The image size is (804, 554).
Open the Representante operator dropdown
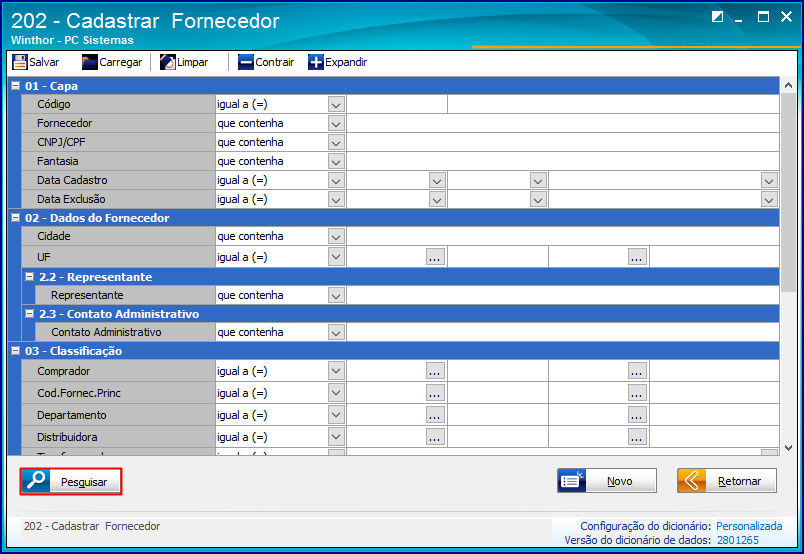click(336, 295)
